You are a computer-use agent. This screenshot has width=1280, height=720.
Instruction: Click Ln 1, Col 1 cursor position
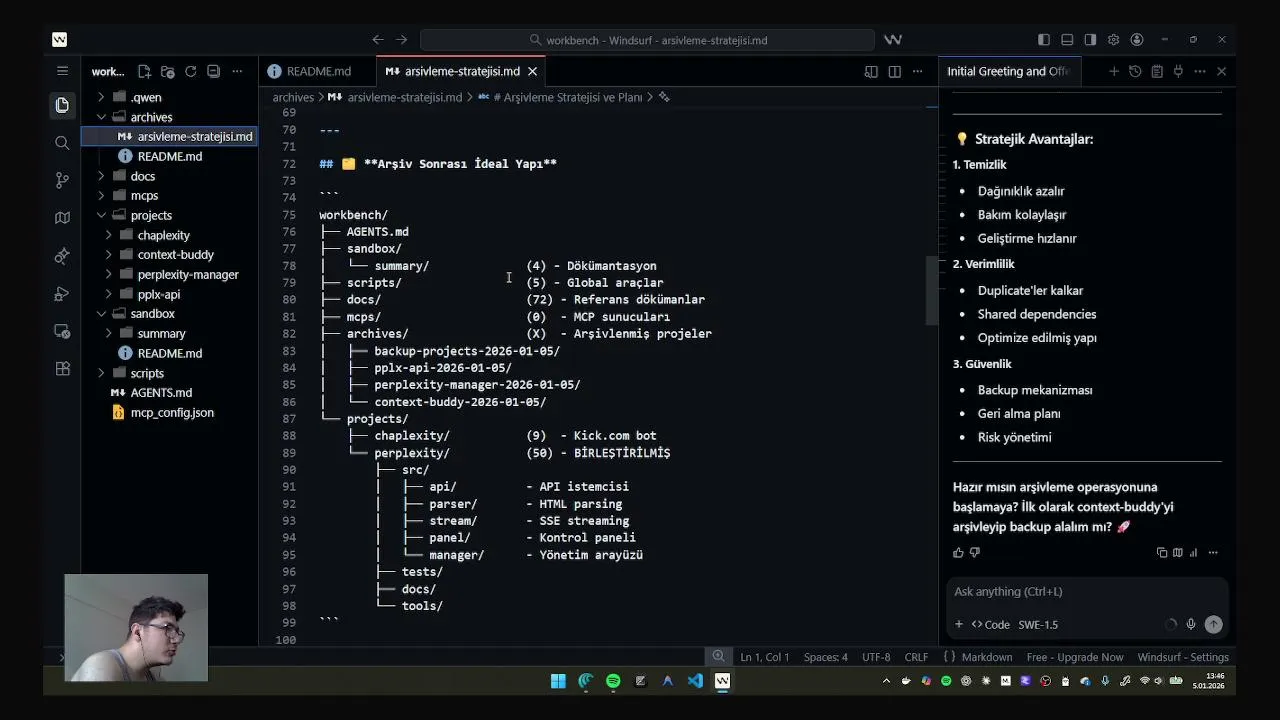(x=765, y=657)
